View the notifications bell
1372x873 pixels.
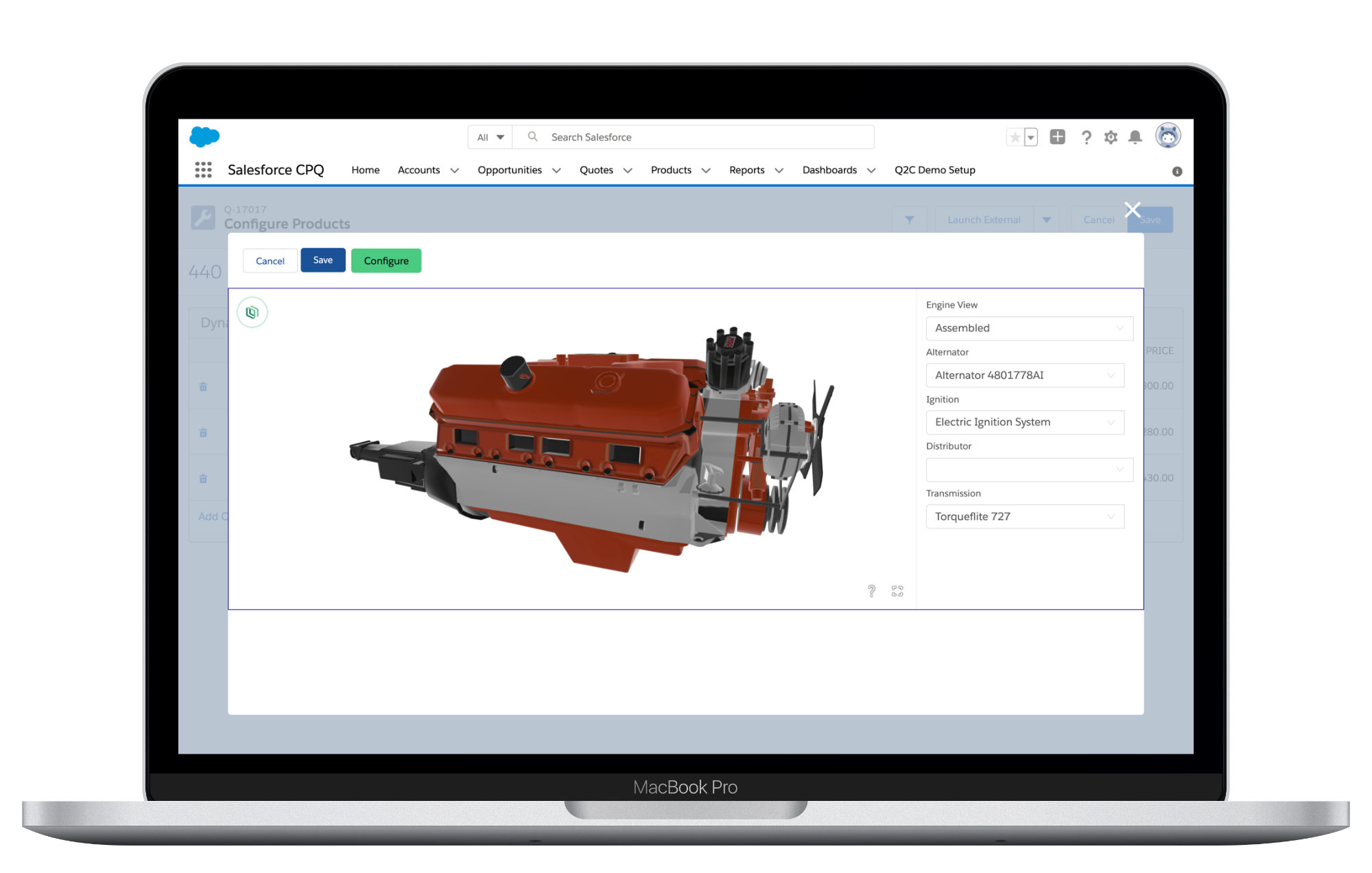point(1135,137)
